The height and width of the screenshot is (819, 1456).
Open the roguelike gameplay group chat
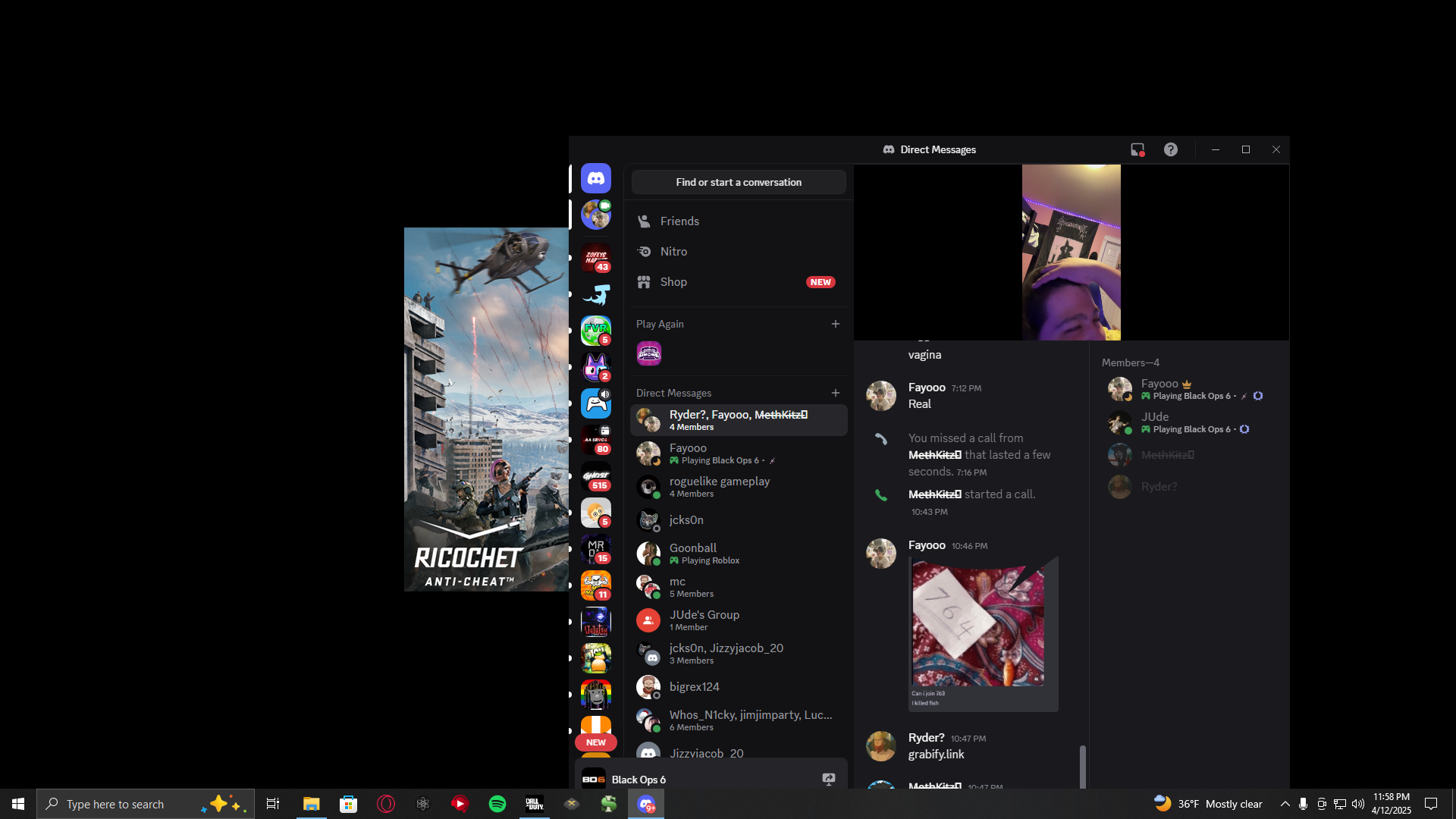tap(739, 487)
